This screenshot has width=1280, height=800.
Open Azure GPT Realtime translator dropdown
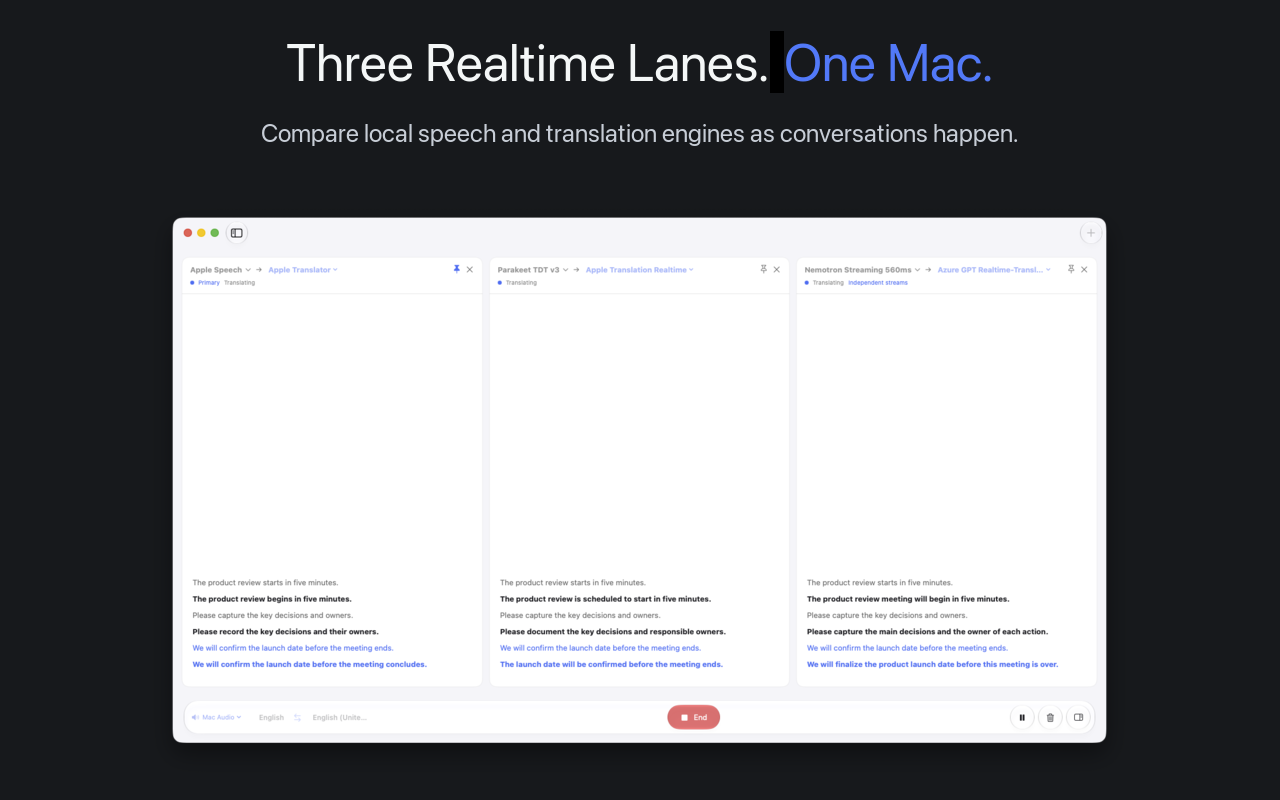click(x=994, y=270)
